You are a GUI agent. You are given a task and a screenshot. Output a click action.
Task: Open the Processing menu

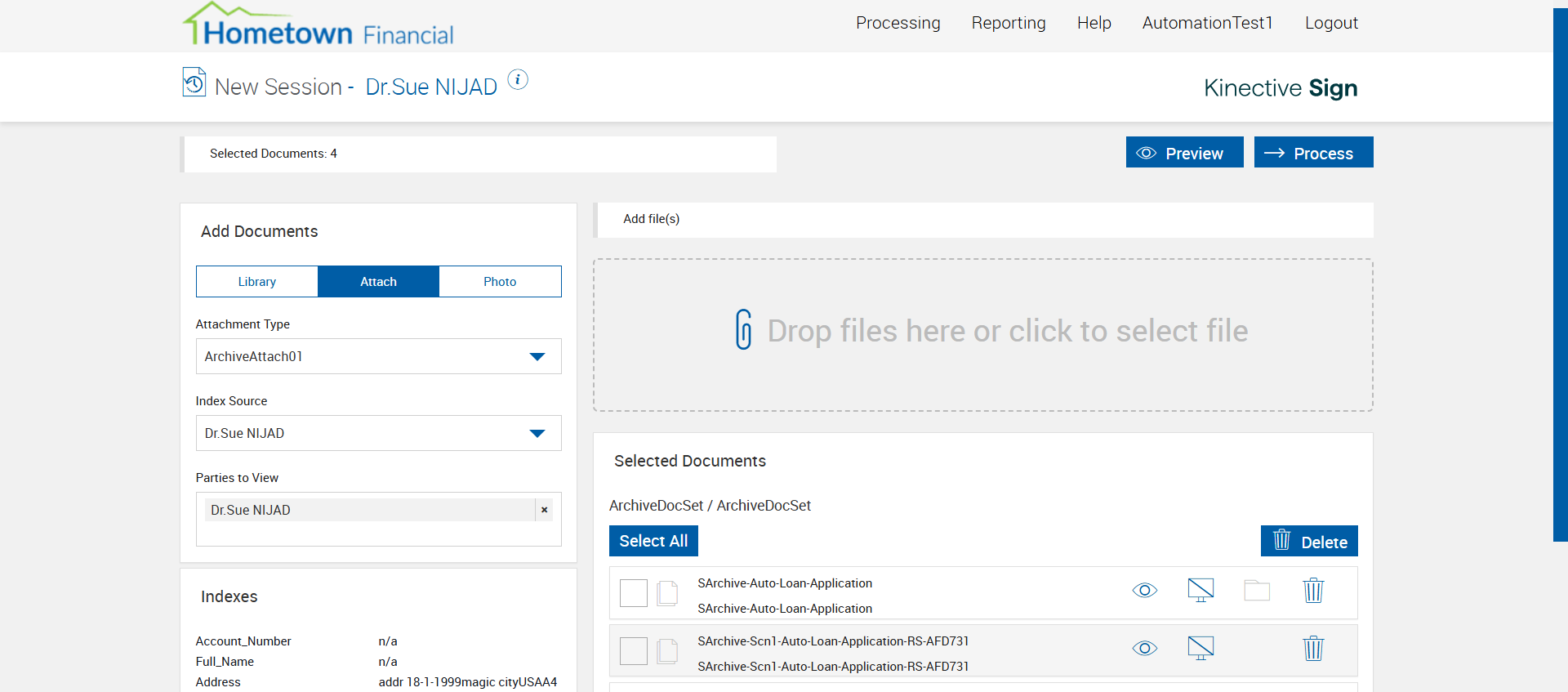tap(898, 23)
